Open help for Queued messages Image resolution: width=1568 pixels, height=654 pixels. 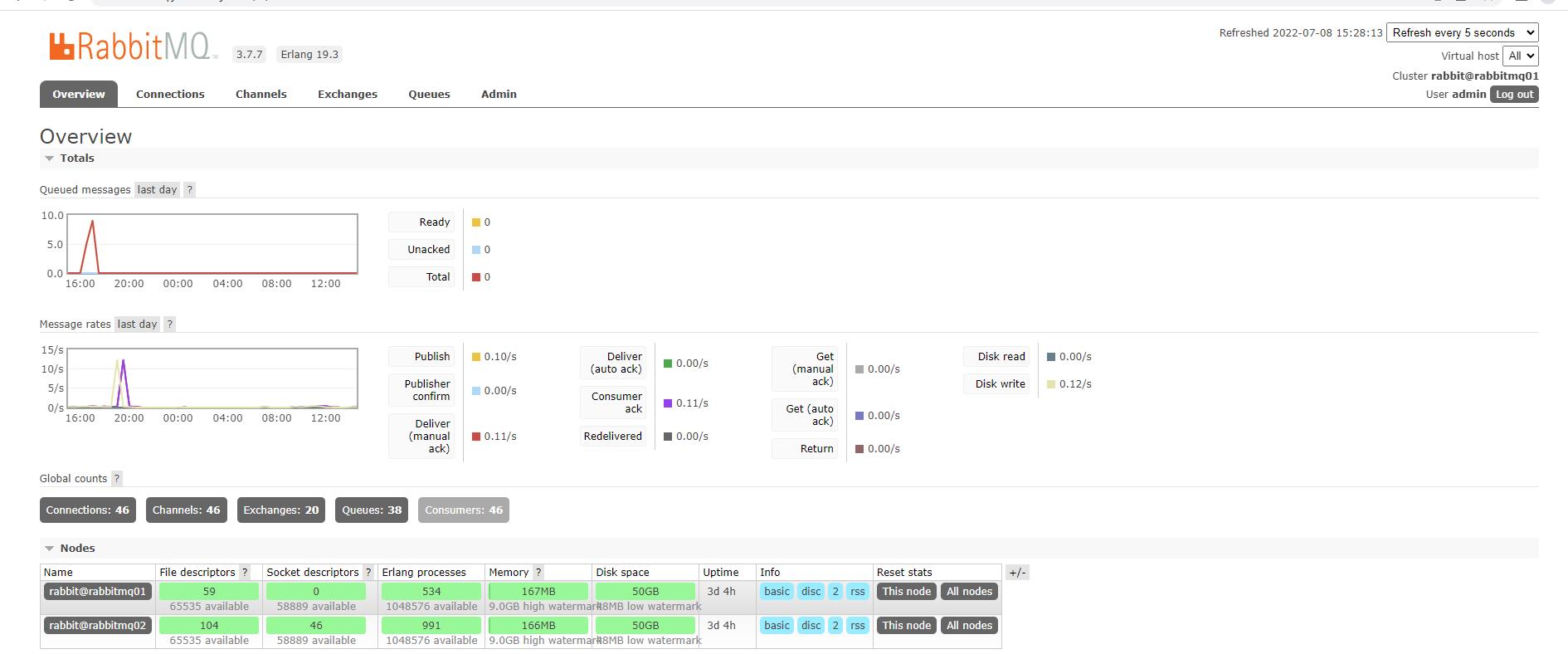[x=189, y=189]
